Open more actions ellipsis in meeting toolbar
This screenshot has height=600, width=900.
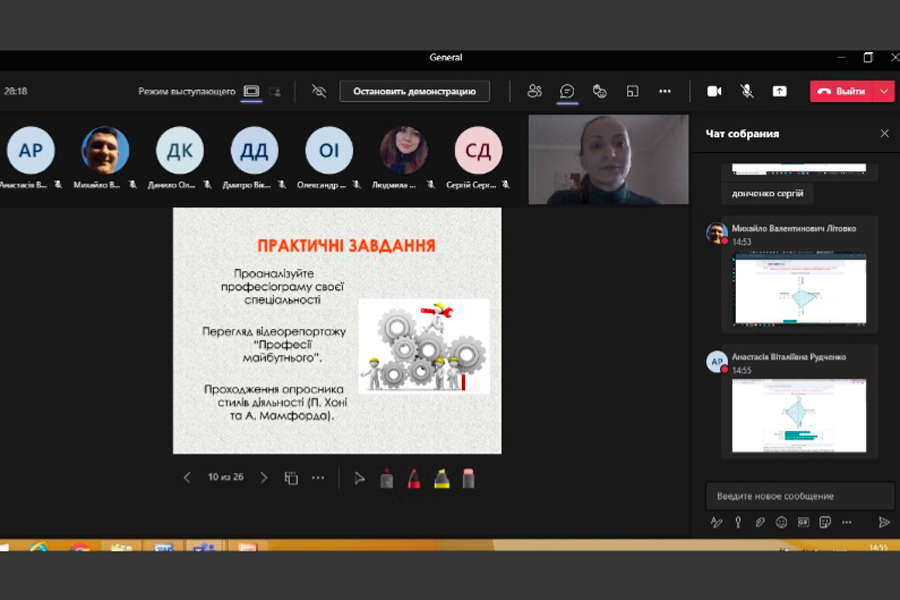pyautogui.click(x=665, y=91)
